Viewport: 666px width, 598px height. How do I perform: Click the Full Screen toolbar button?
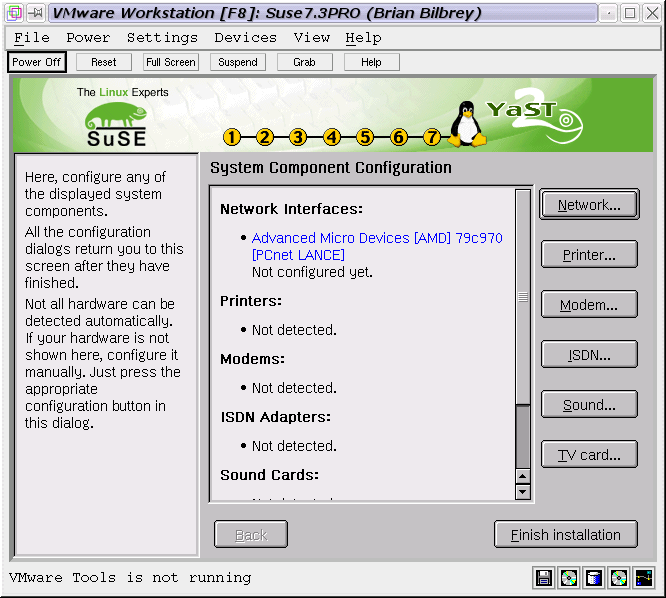(170, 62)
